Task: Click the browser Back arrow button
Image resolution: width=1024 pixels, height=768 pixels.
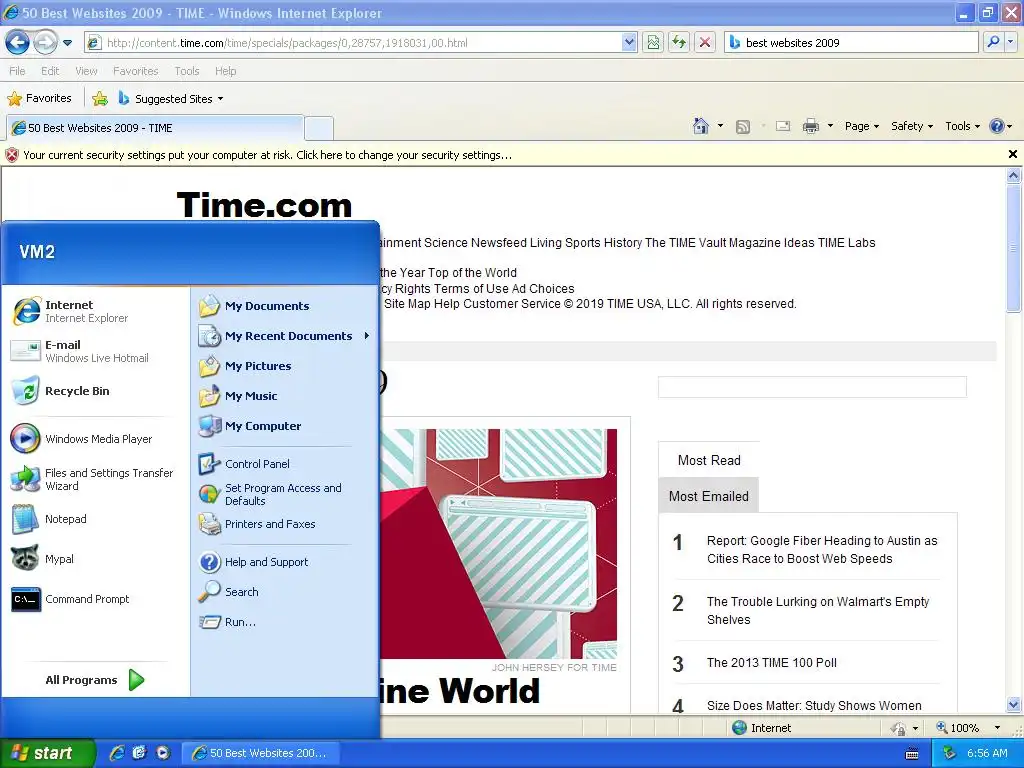Action: (18, 43)
